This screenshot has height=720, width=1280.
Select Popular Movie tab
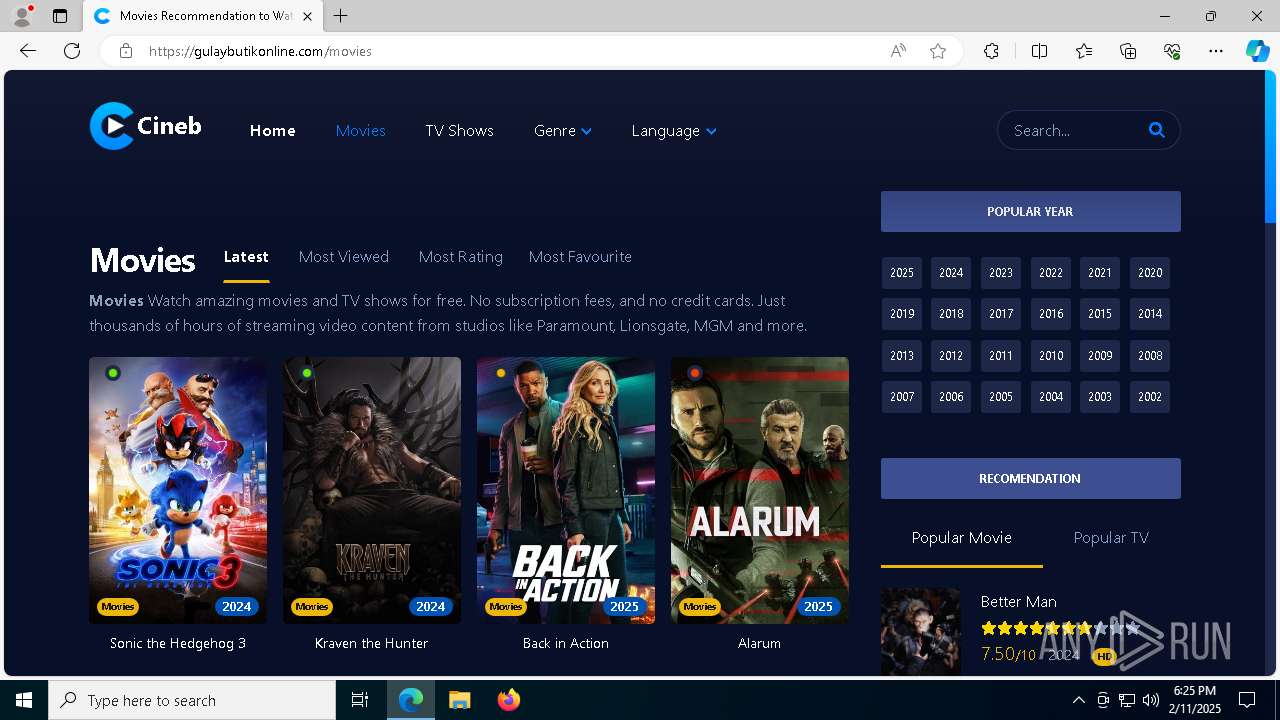pyautogui.click(x=962, y=538)
